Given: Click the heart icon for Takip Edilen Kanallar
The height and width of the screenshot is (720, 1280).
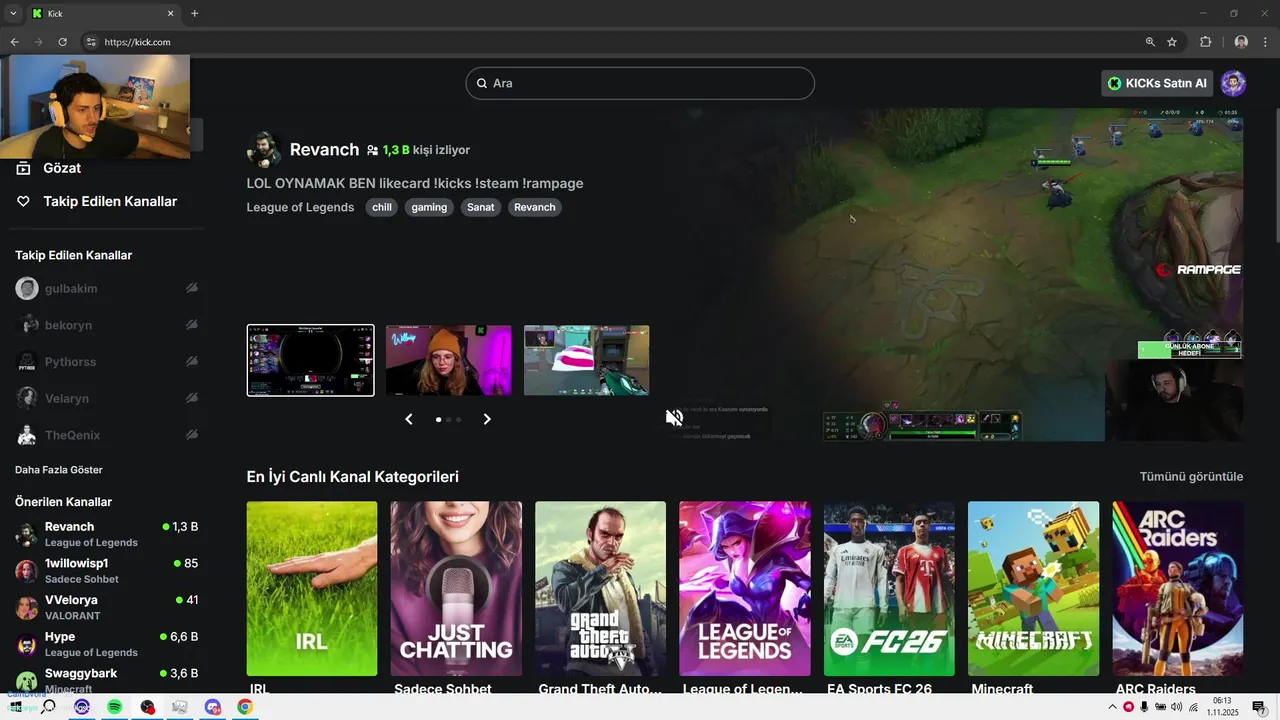Looking at the screenshot, I should click(23, 201).
